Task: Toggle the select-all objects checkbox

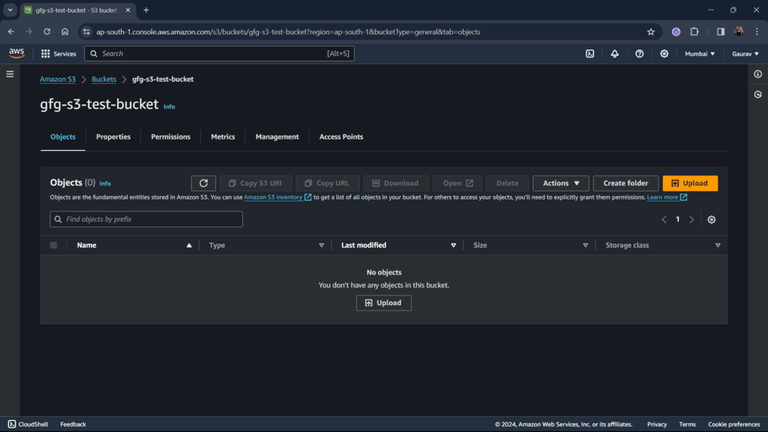Action: [x=53, y=245]
